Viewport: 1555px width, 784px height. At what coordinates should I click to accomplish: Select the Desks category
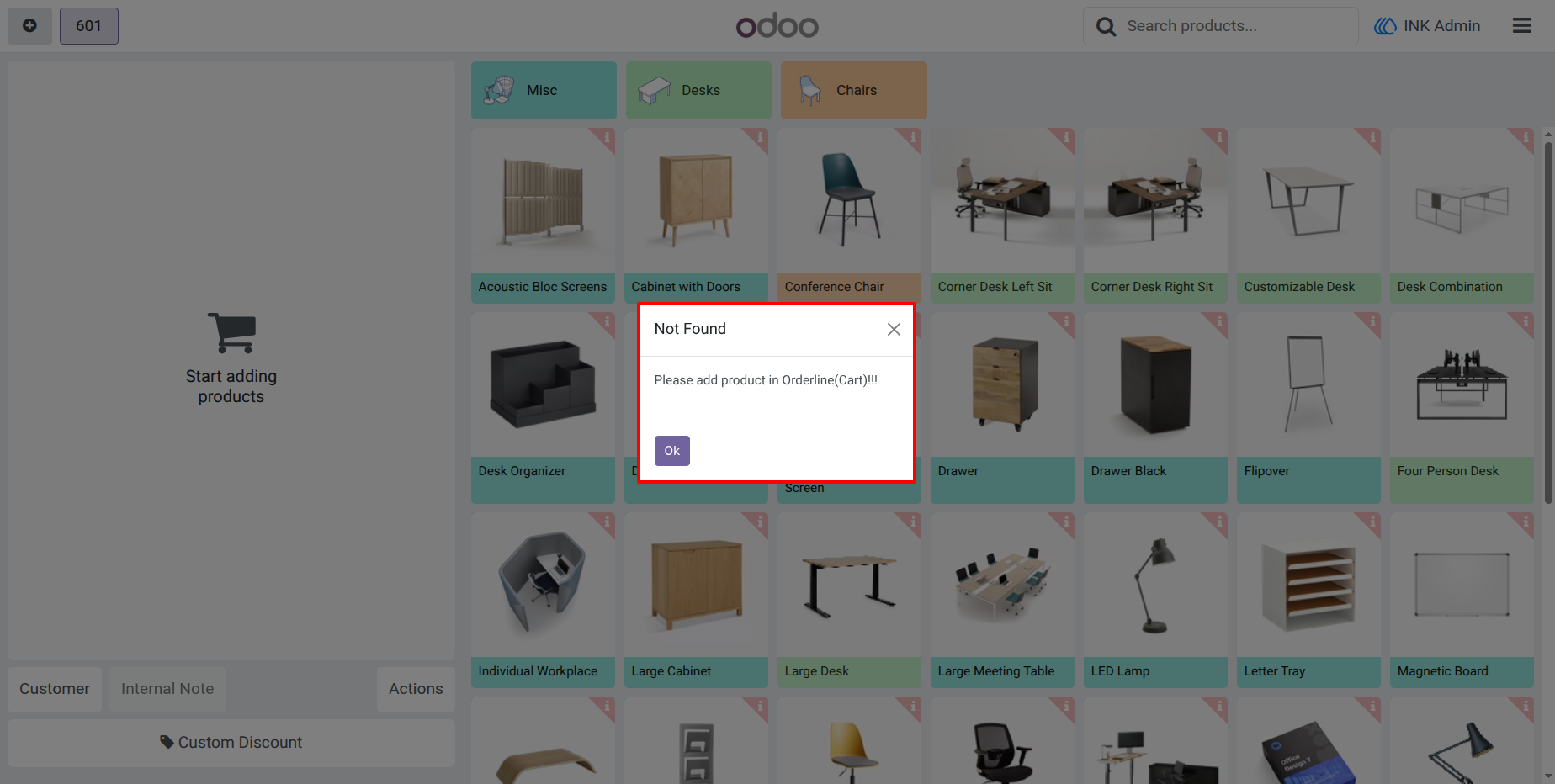pos(698,90)
